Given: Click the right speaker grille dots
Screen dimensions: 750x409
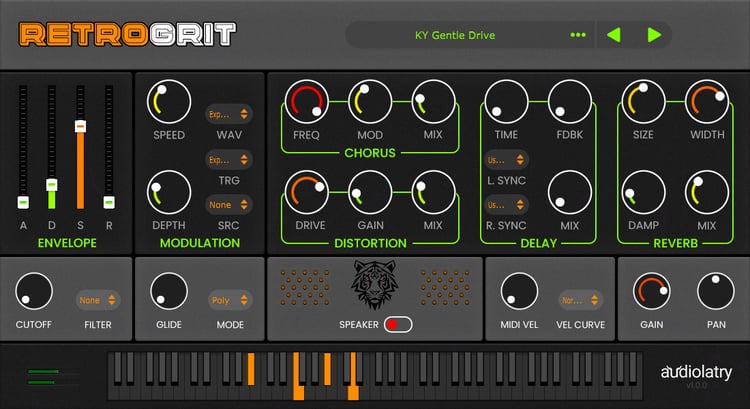Looking at the screenshot, I should click(445, 287).
